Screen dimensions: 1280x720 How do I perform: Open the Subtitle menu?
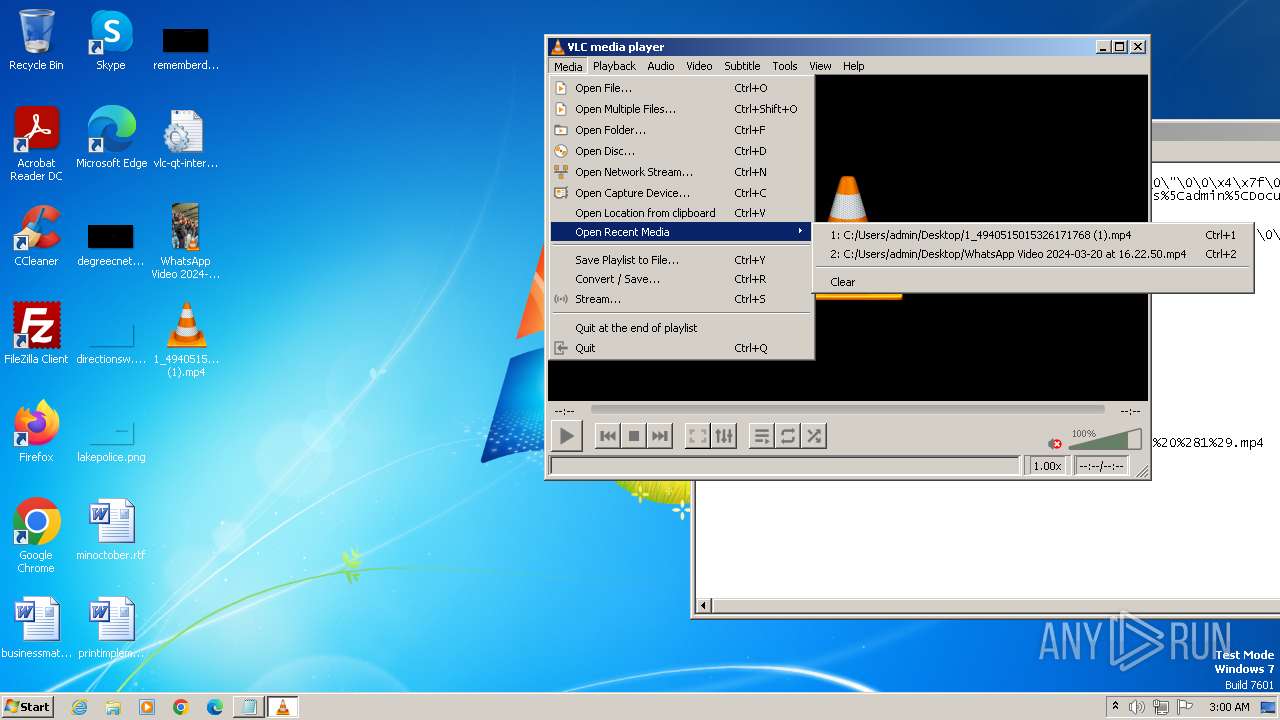(x=742, y=66)
